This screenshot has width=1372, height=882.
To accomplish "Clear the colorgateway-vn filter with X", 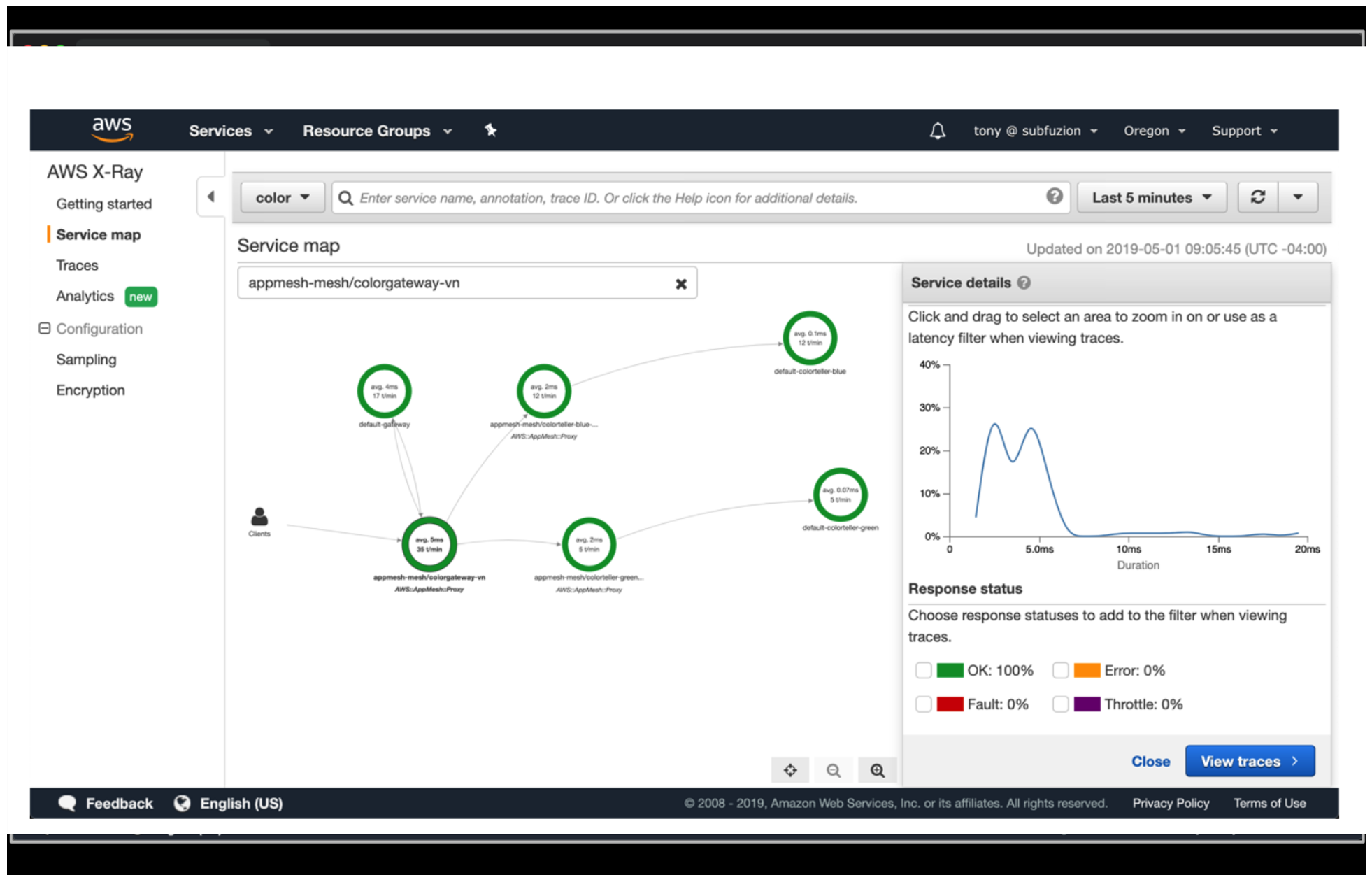I will tap(680, 284).
